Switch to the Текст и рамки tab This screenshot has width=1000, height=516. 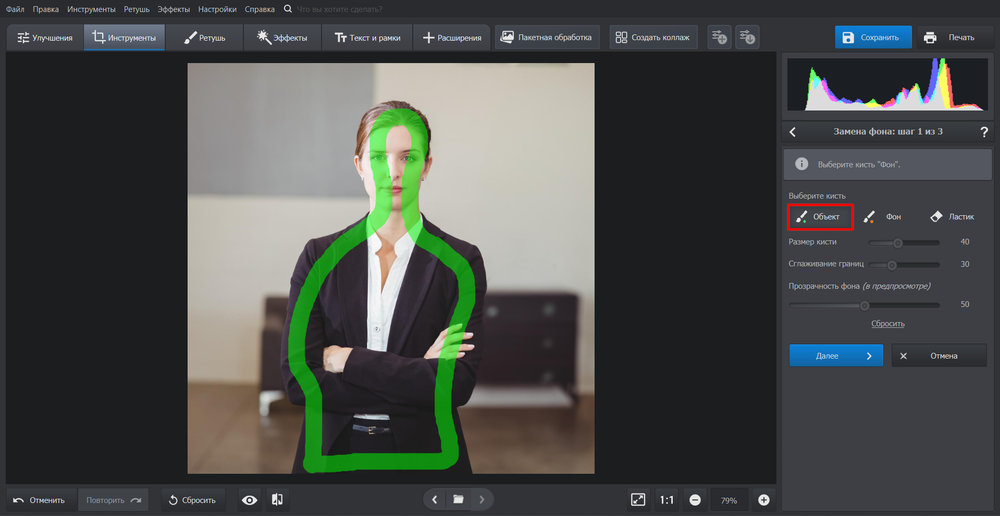click(x=367, y=38)
